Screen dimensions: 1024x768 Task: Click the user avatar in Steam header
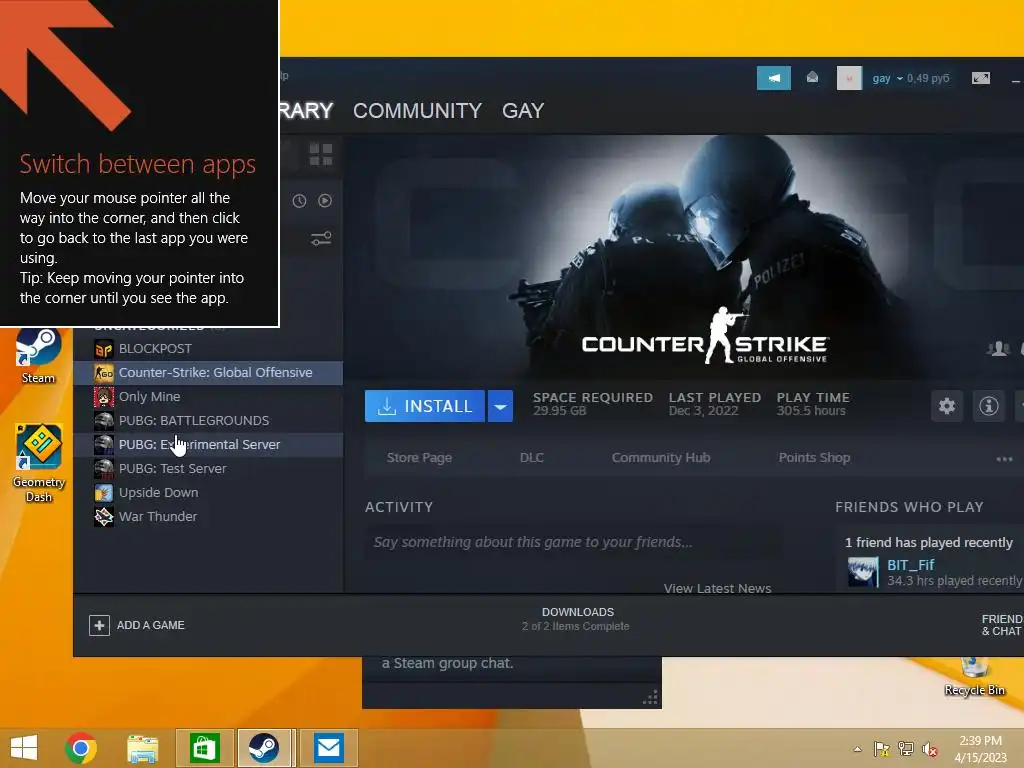(x=849, y=78)
